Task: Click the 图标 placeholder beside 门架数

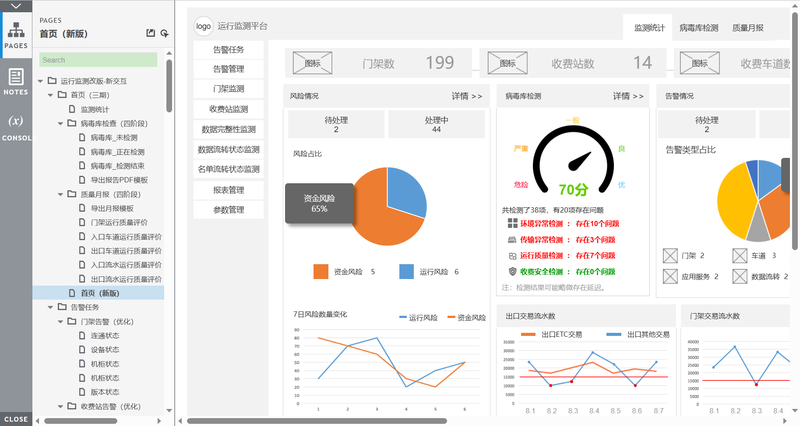Action: click(312, 63)
